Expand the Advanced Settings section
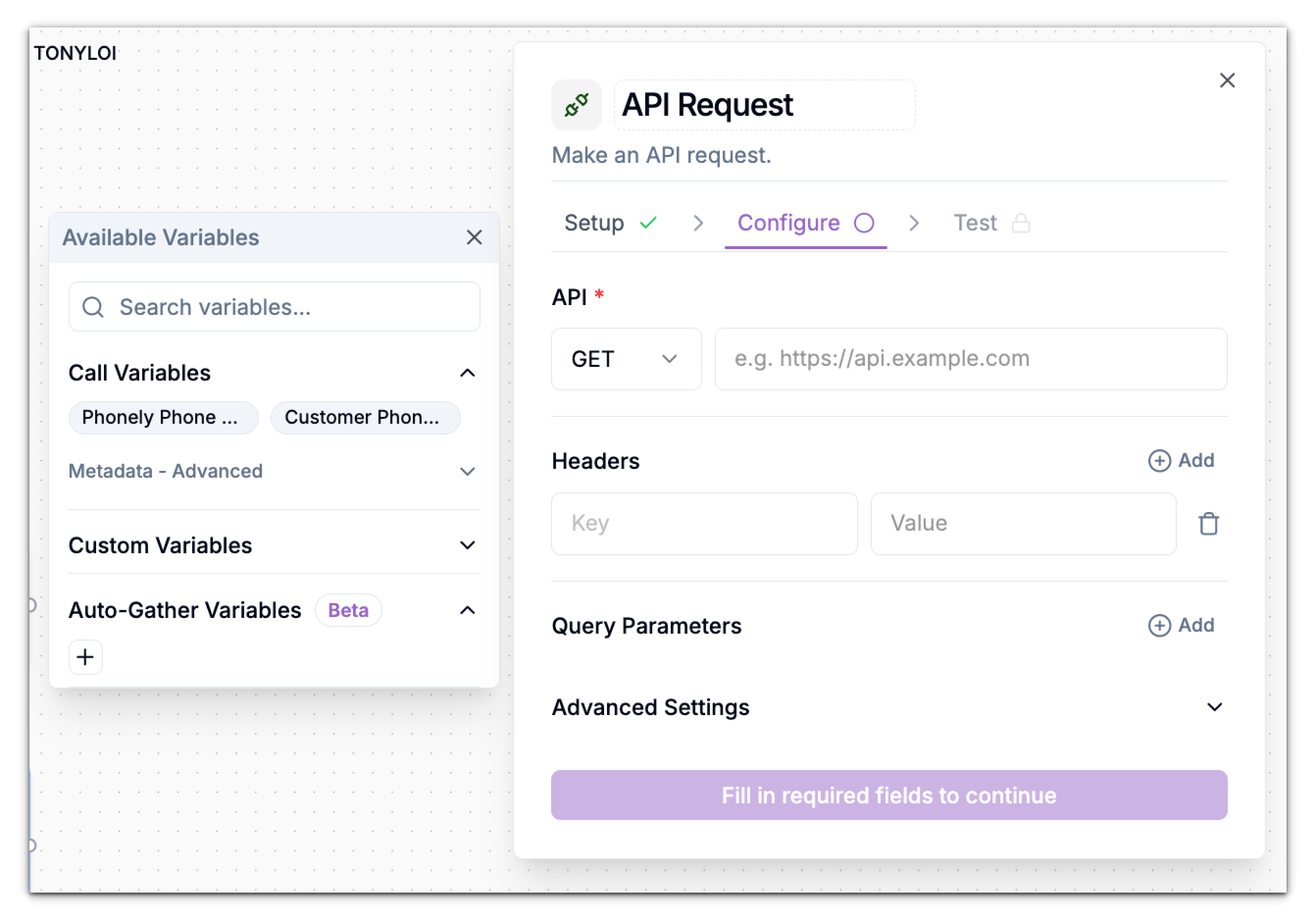 (1214, 707)
